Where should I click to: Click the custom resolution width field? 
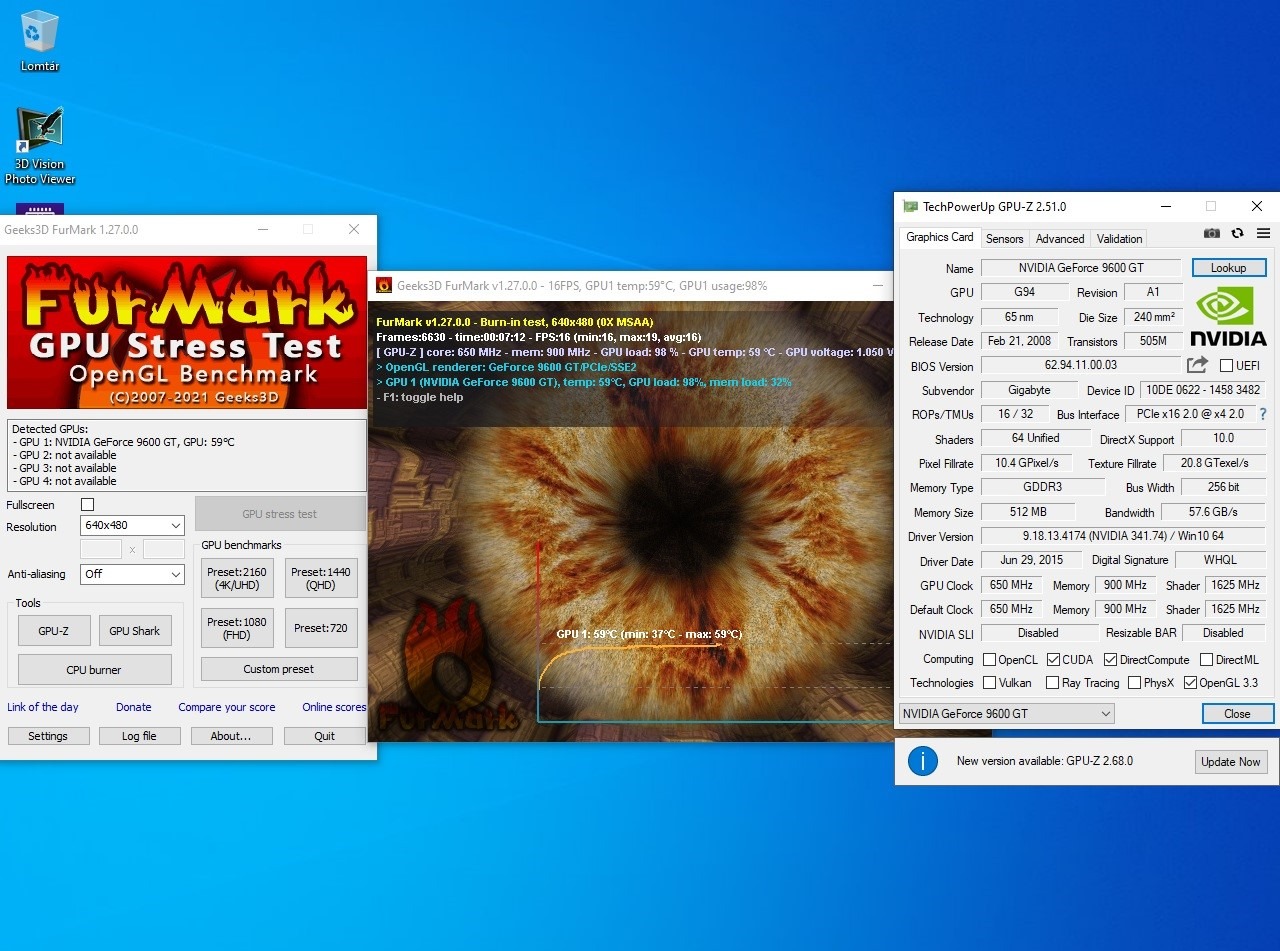tap(101, 549)
